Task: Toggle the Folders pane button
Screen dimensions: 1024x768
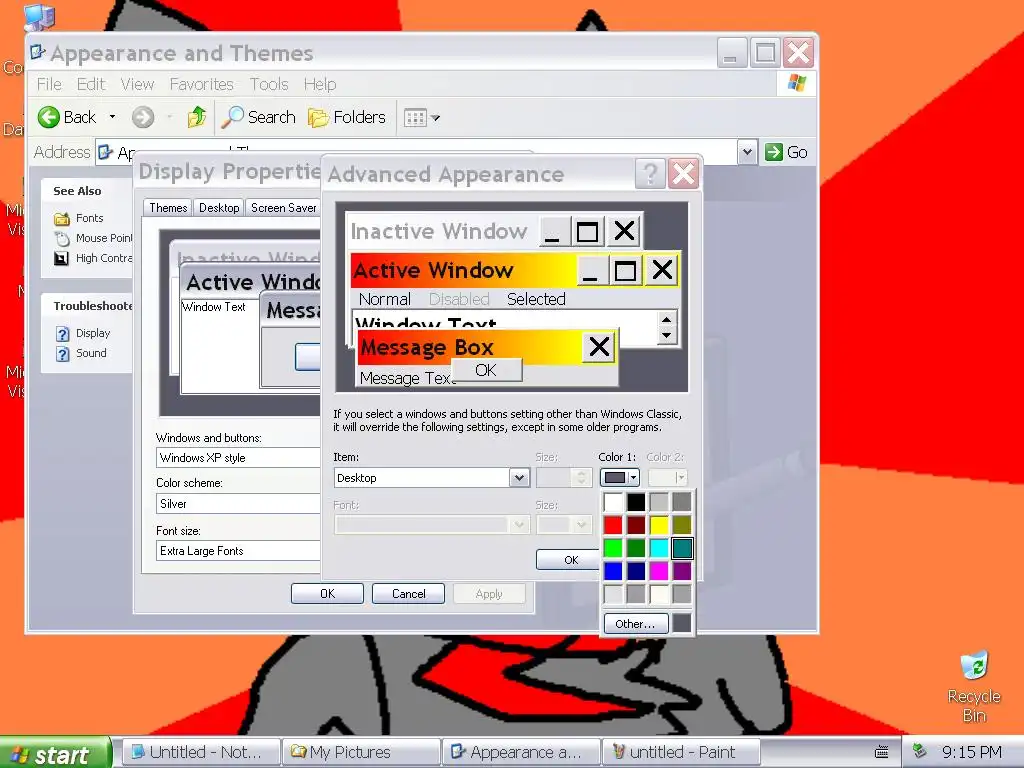Action: coord(347,118)
